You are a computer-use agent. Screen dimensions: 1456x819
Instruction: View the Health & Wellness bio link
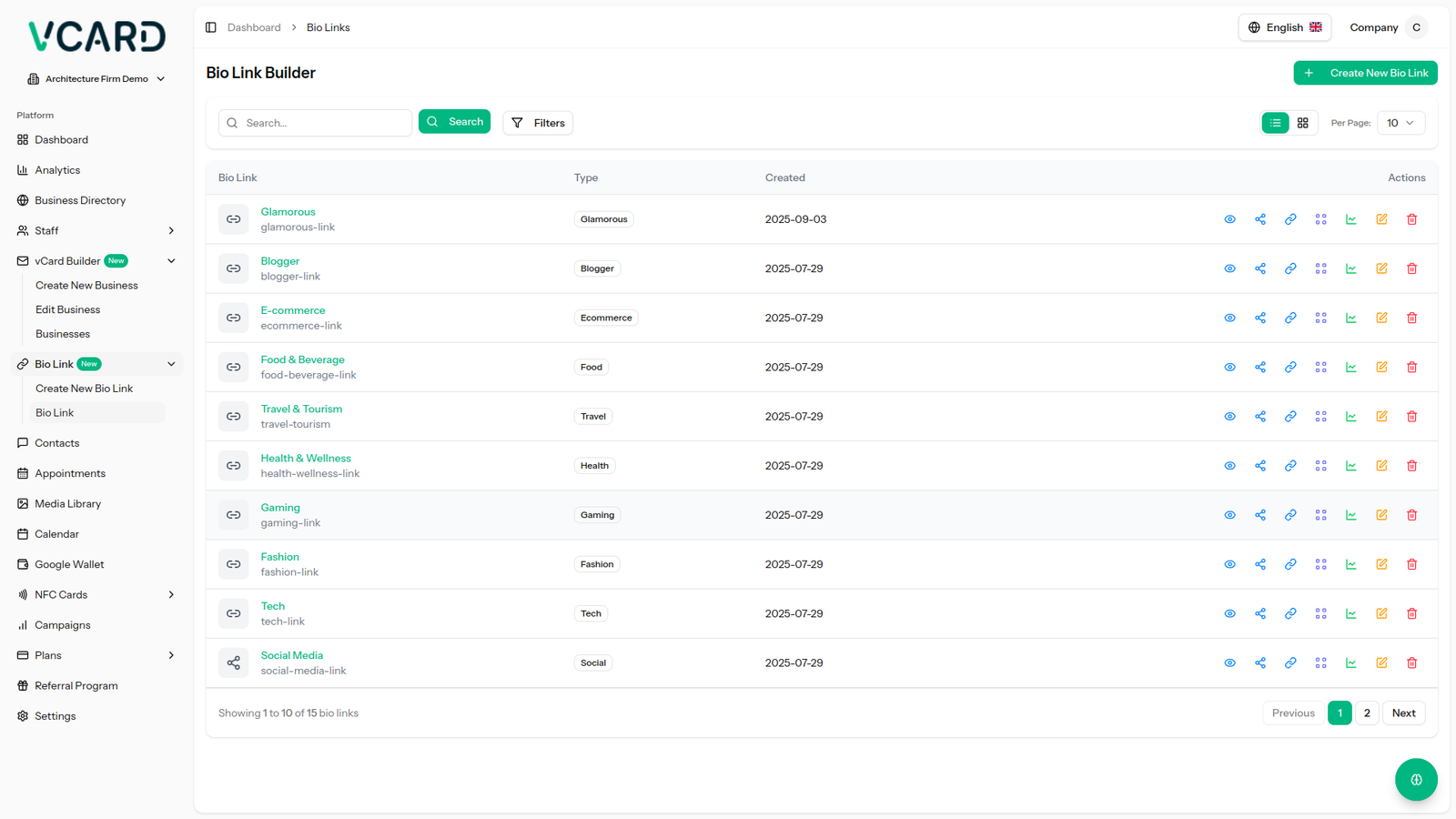click(x=1229, y=466)
